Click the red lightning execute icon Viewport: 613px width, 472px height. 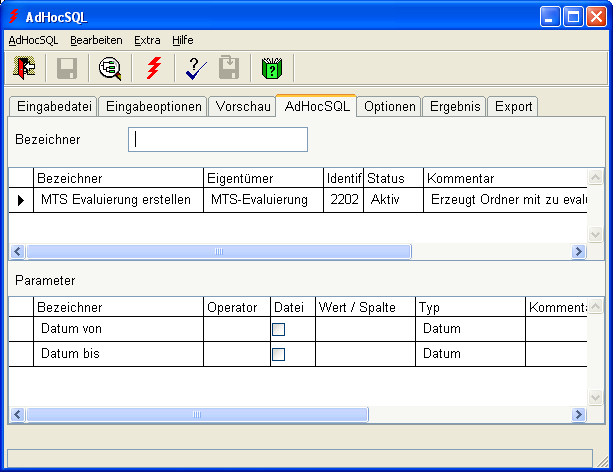click(x=153, y=68)
